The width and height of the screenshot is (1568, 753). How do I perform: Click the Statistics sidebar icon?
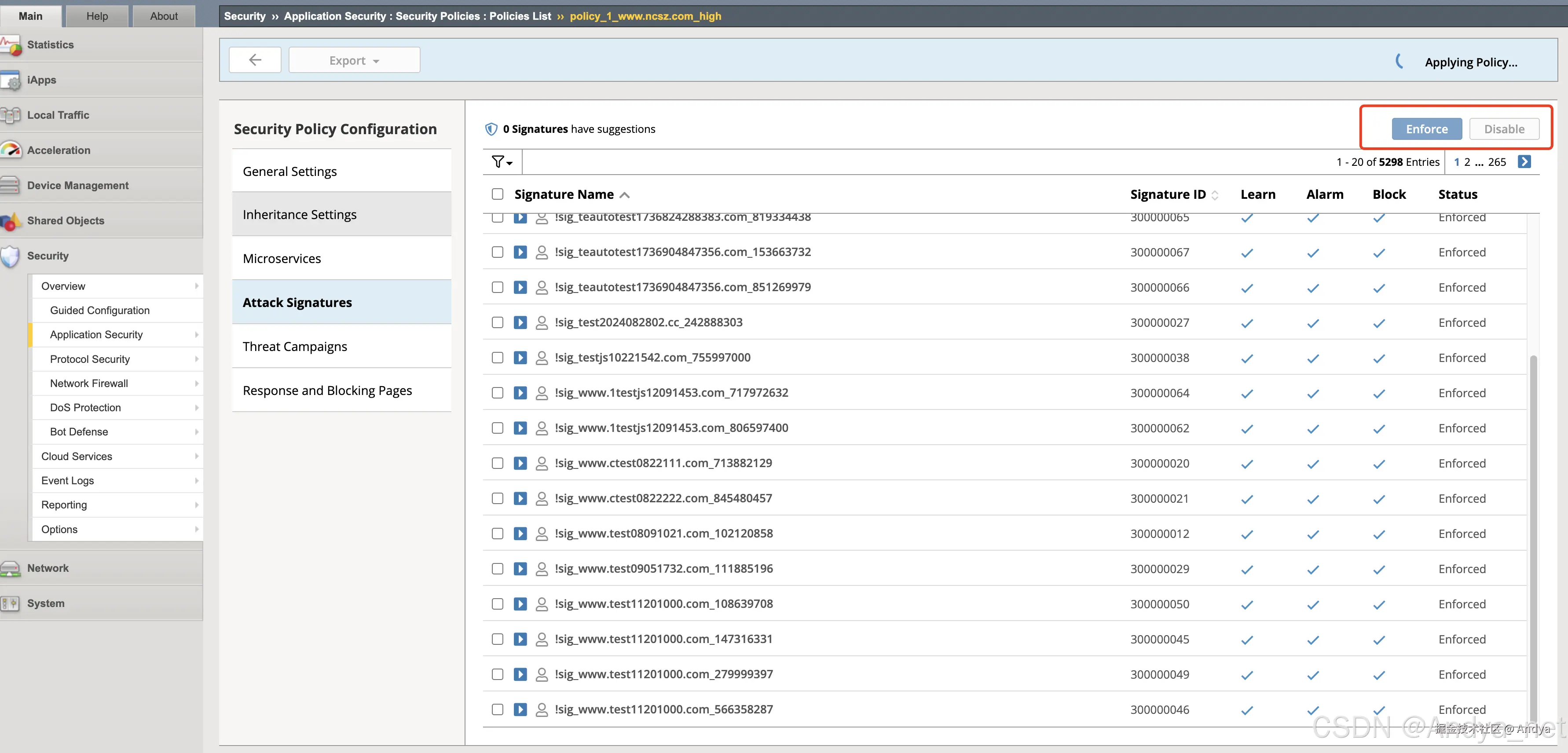11,45
